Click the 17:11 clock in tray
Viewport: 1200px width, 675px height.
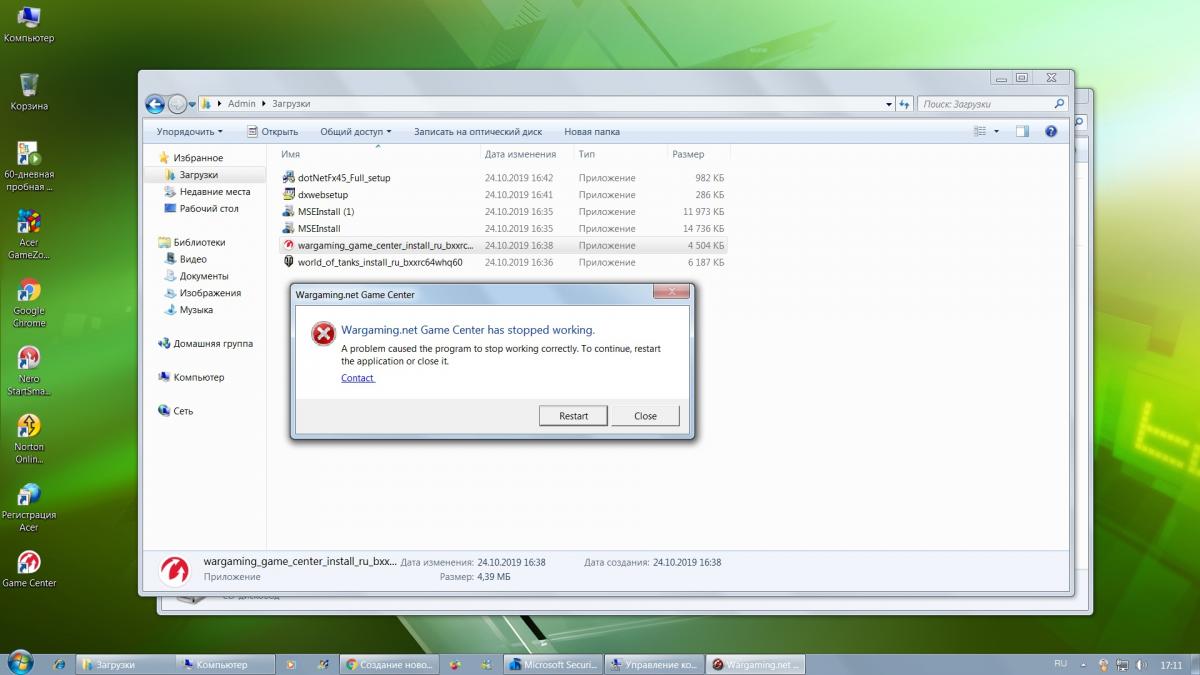(1170, 664)
